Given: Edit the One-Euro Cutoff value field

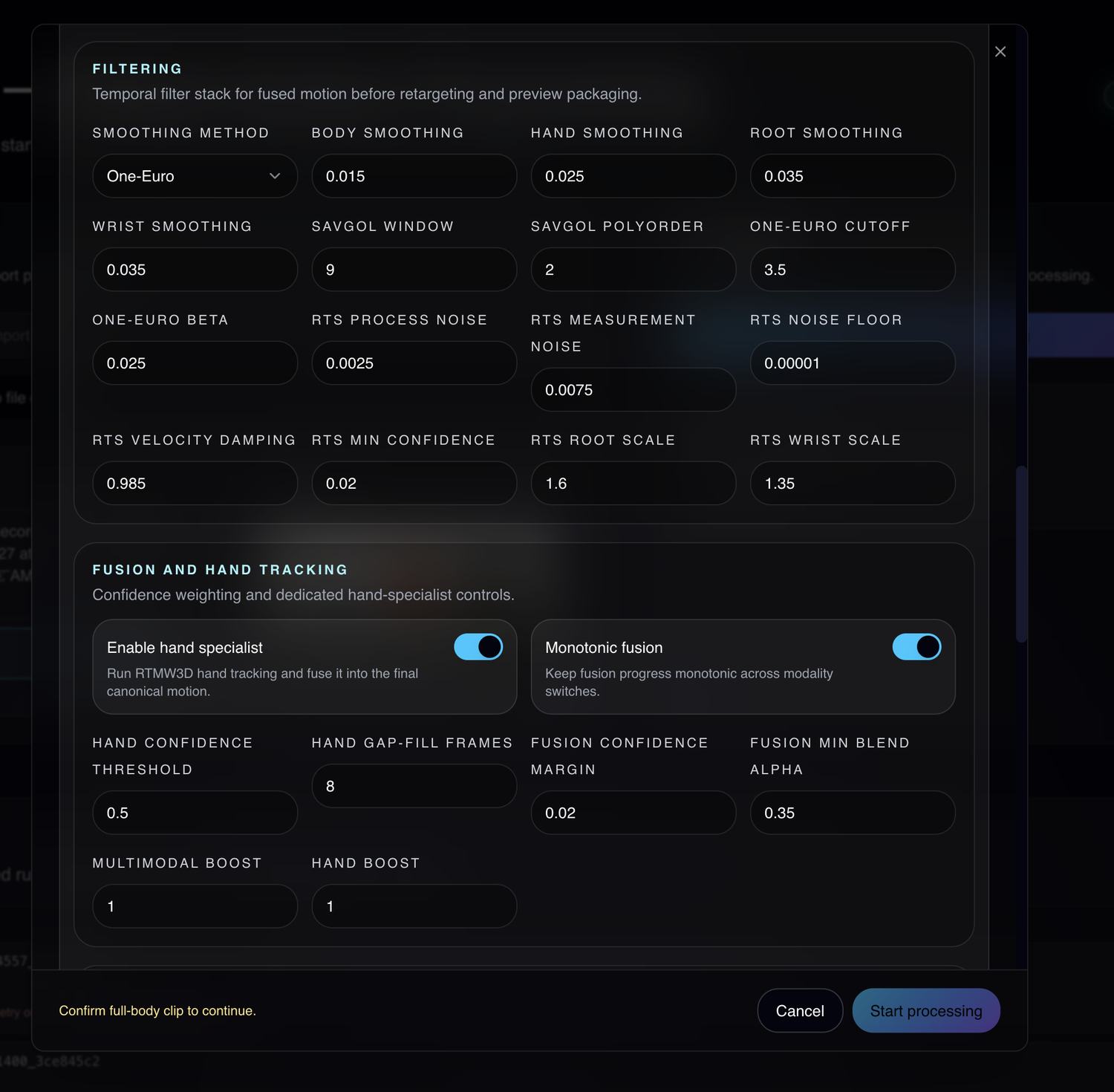Looking at the screenshot, I should (x=853, y=270).
